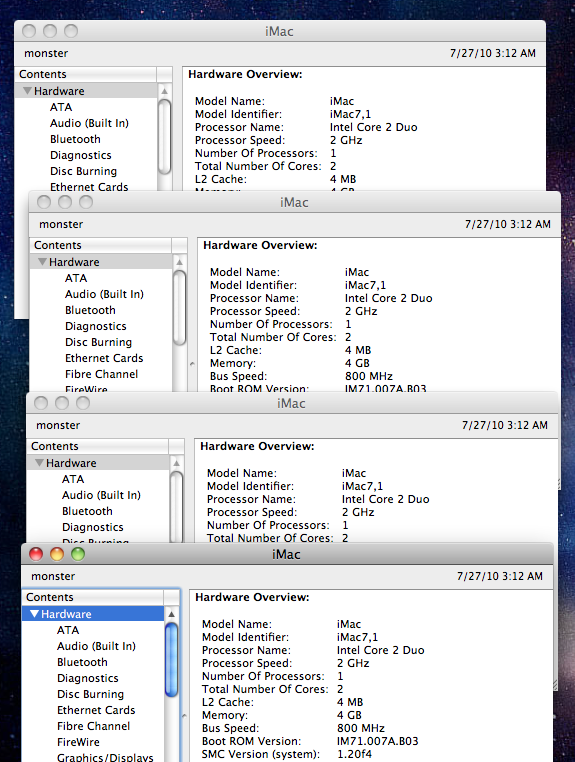Image resolution: width=575 pixels, height=762 pixels.
Task: Collapse Hardware triangle in window directly behind active one
Action: point(39,463)
